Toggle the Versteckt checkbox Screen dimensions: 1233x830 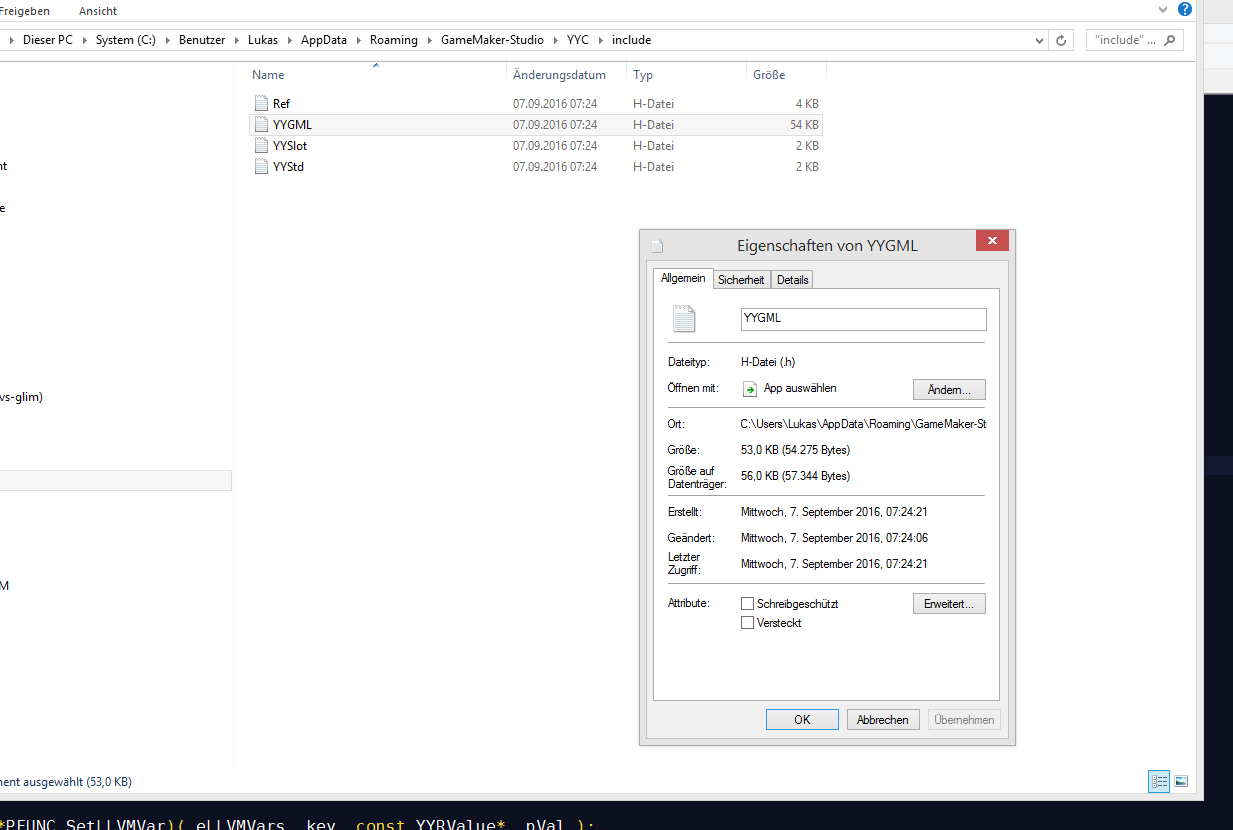pyautogui.click(x=747, y=623)
